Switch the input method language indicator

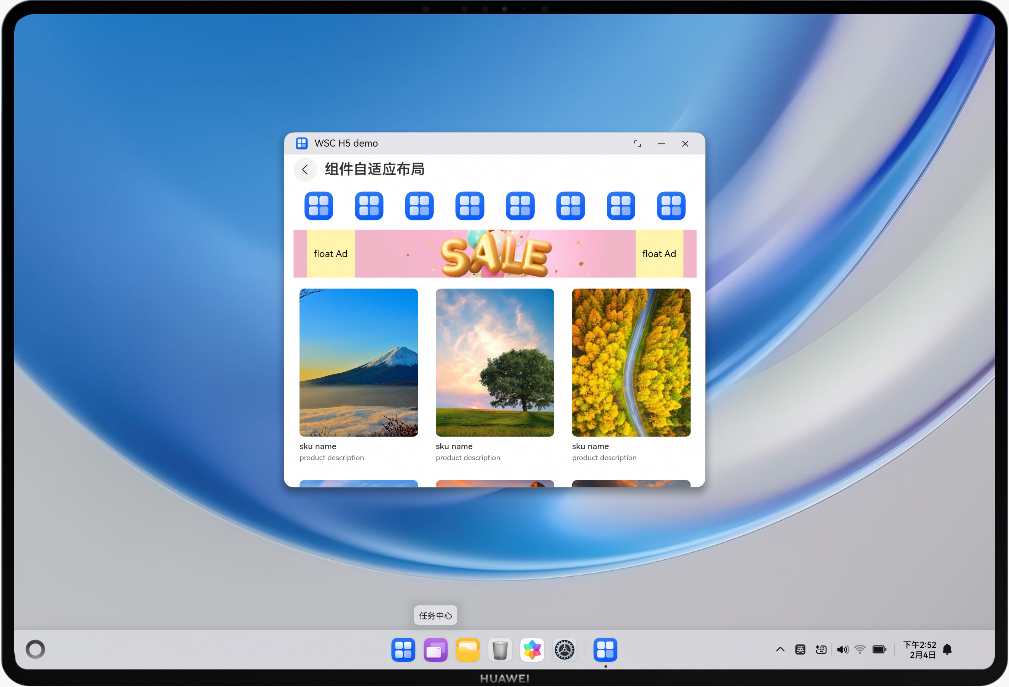click(x=800, y=649)
